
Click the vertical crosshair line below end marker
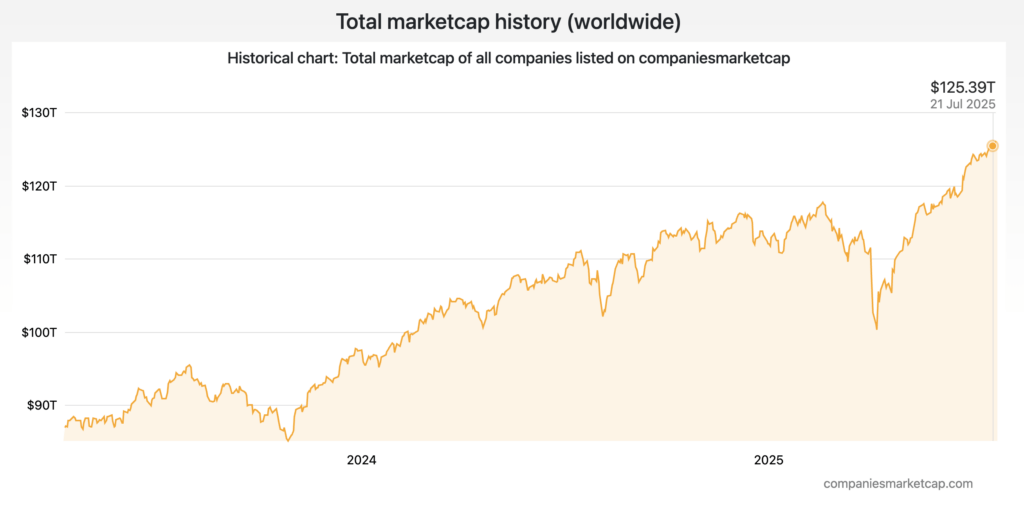(x=992, y=300)
